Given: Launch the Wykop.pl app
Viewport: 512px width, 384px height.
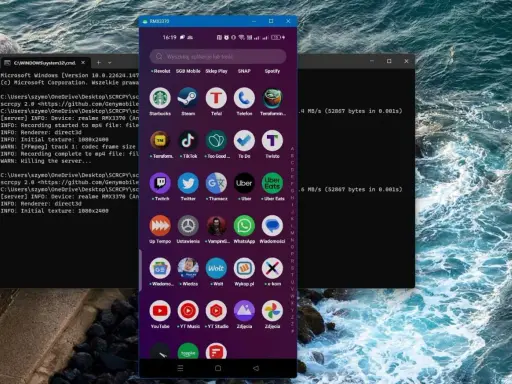Looking at the screenshot, I should coord(244,268).
